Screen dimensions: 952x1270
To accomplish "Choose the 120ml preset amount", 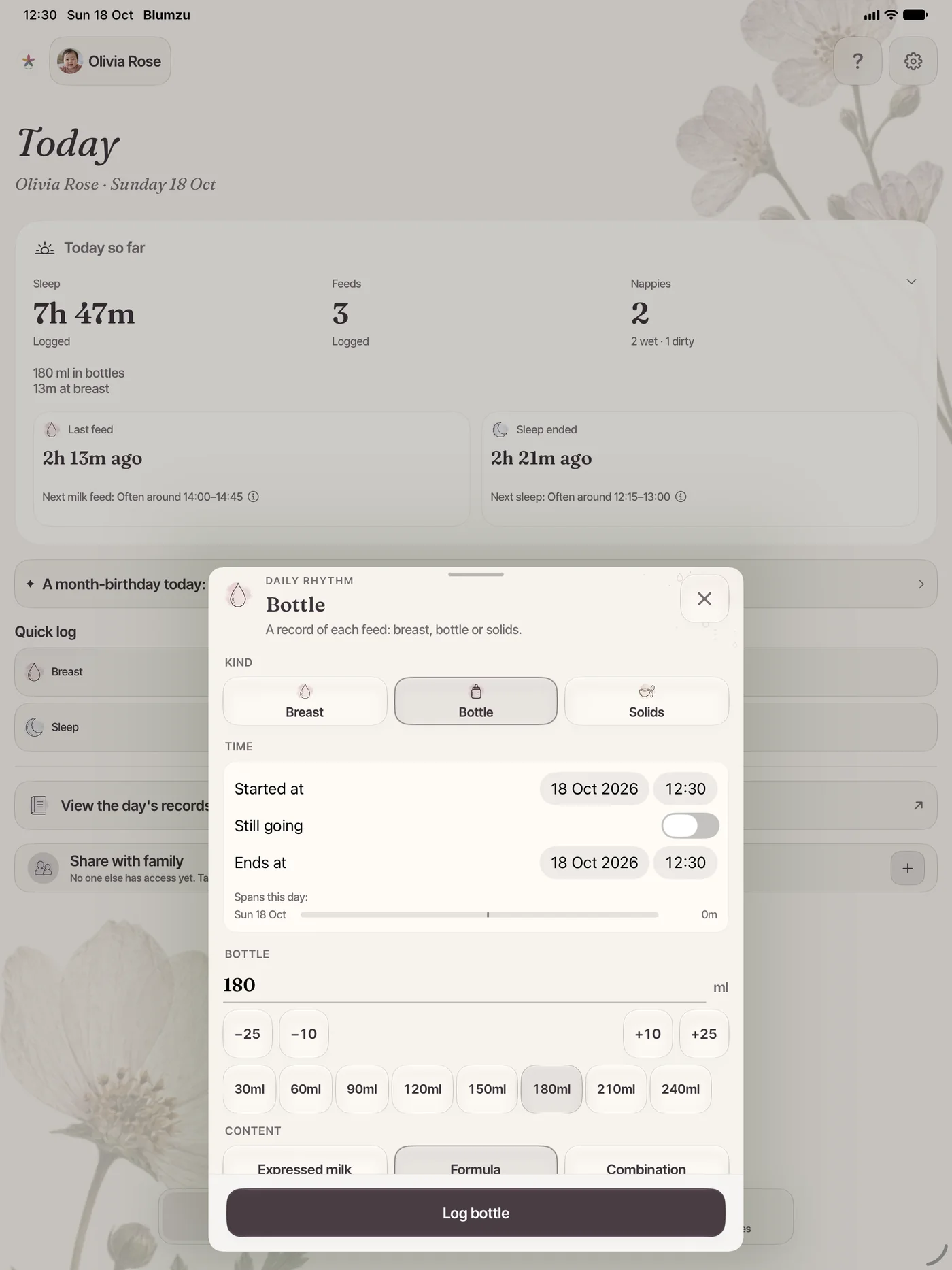I will [x=422, y=1089].
